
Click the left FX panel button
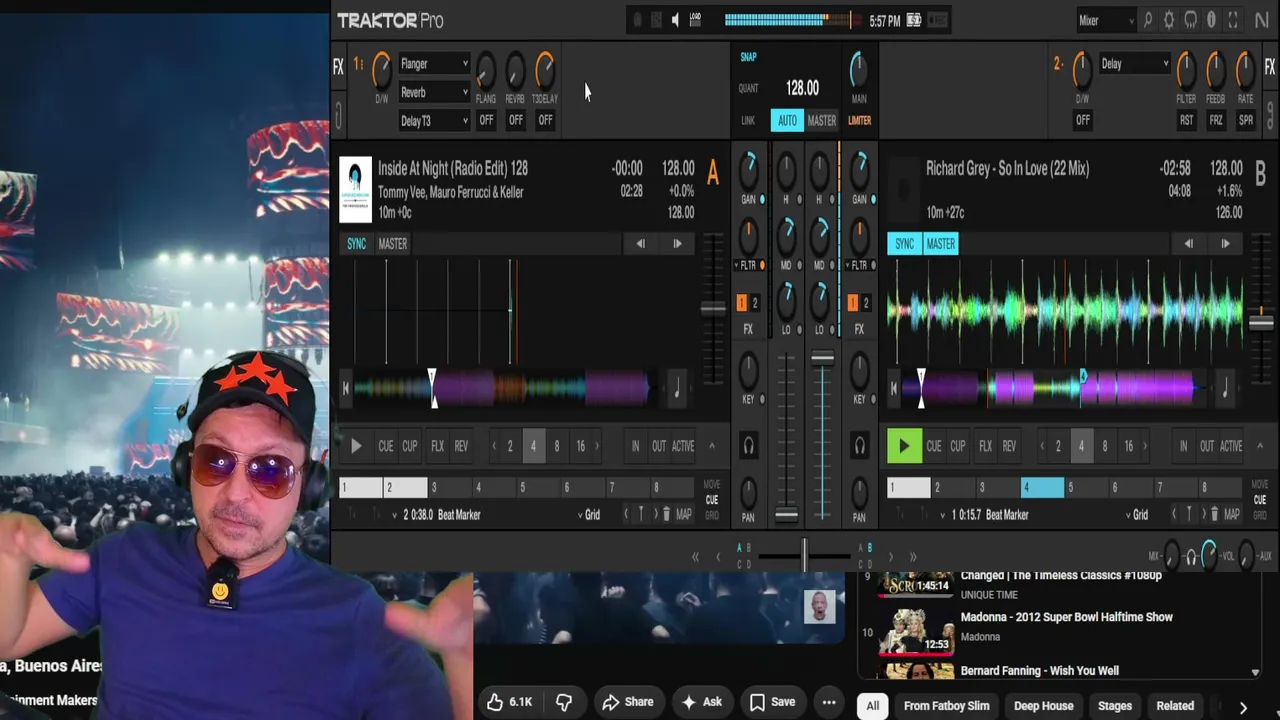coord(338,67)
